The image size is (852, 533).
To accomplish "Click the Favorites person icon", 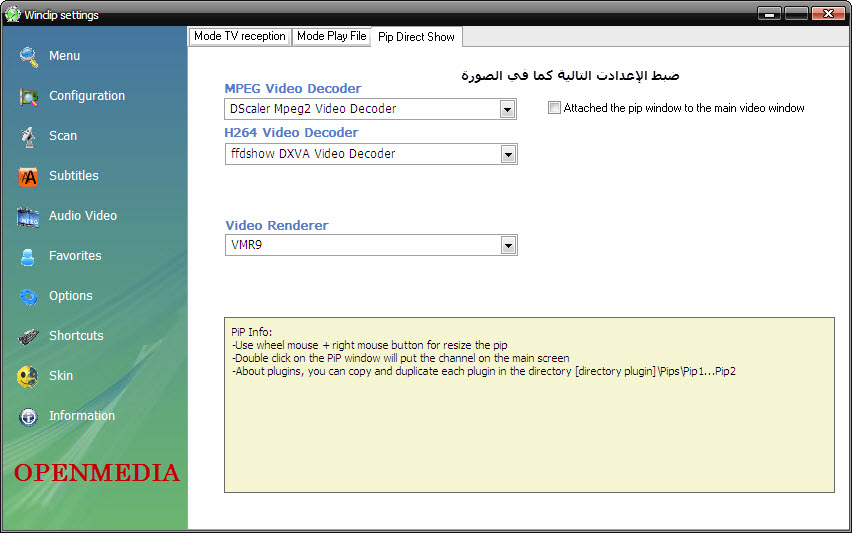I will pos(28,256).
